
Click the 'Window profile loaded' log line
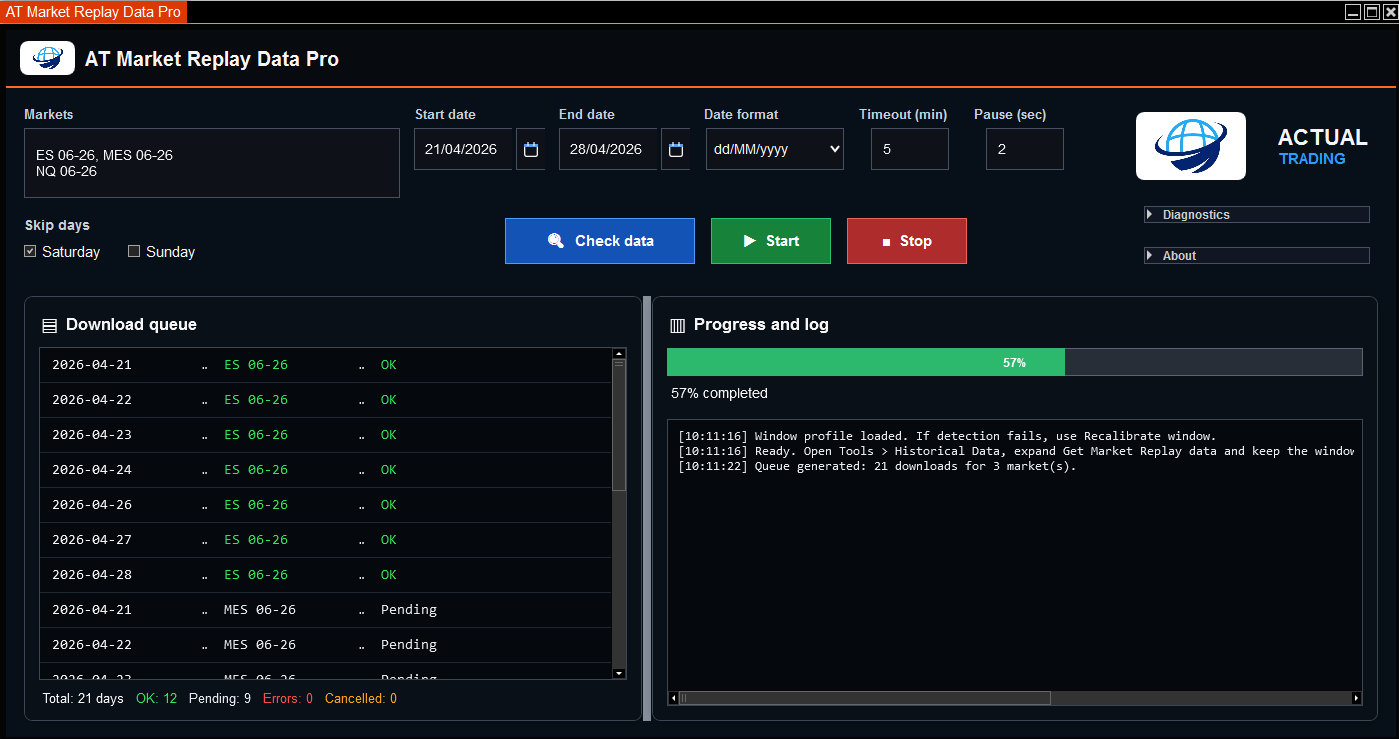pos(947,436)
